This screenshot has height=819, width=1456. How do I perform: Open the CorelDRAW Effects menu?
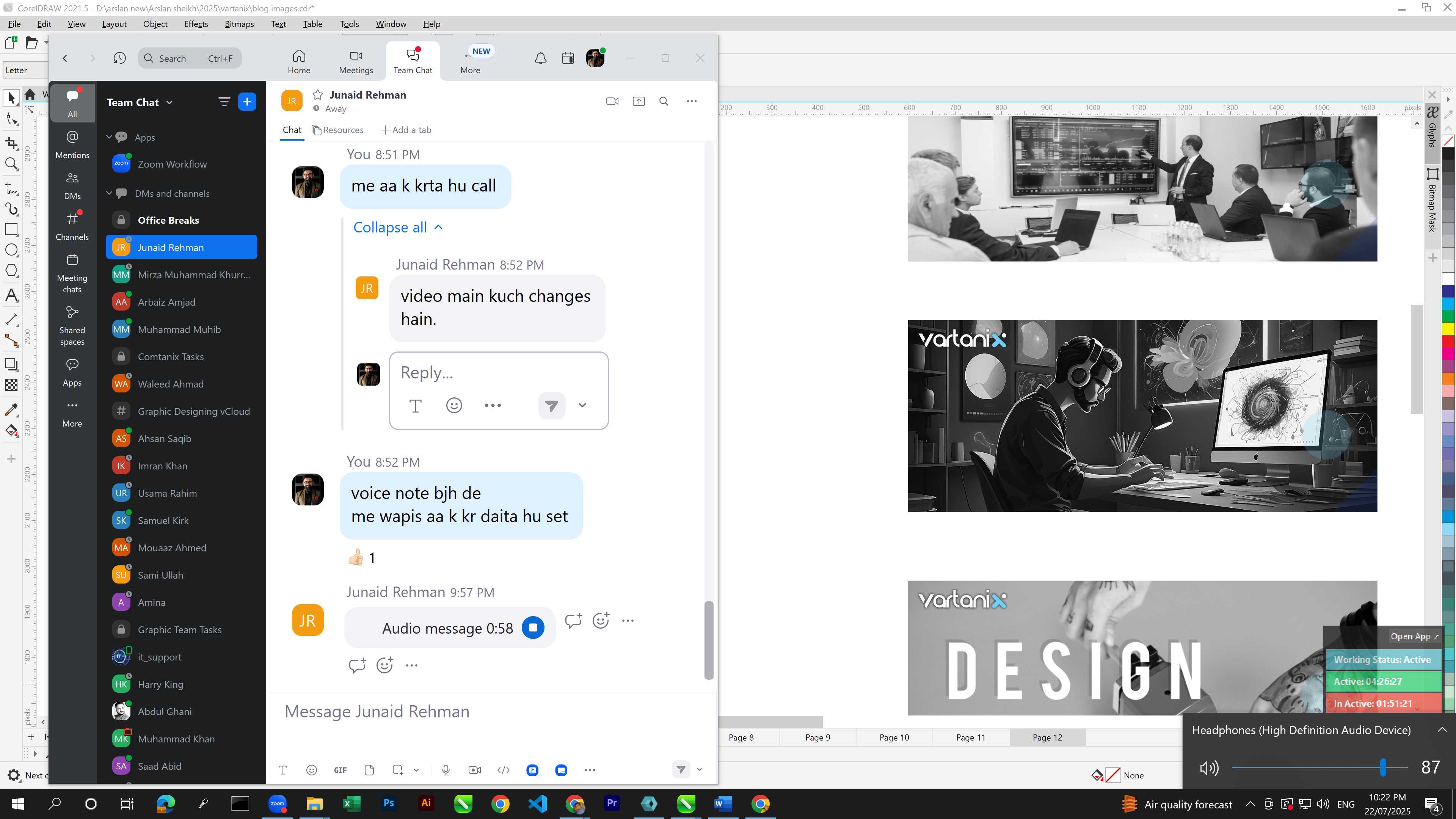196,24
